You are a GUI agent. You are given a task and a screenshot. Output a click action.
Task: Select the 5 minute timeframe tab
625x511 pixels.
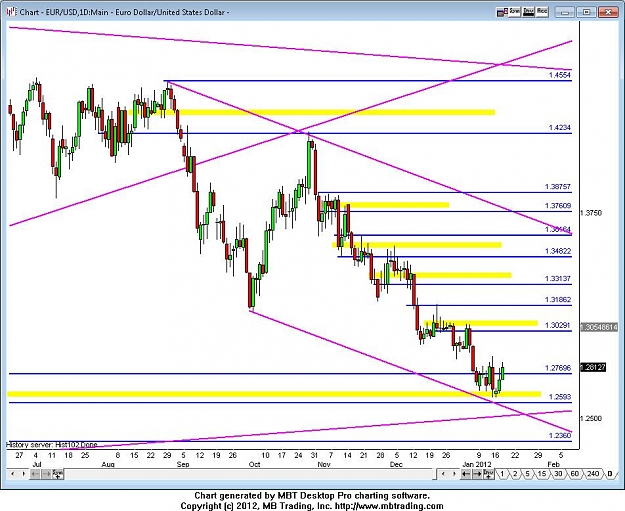coord(527,474)
